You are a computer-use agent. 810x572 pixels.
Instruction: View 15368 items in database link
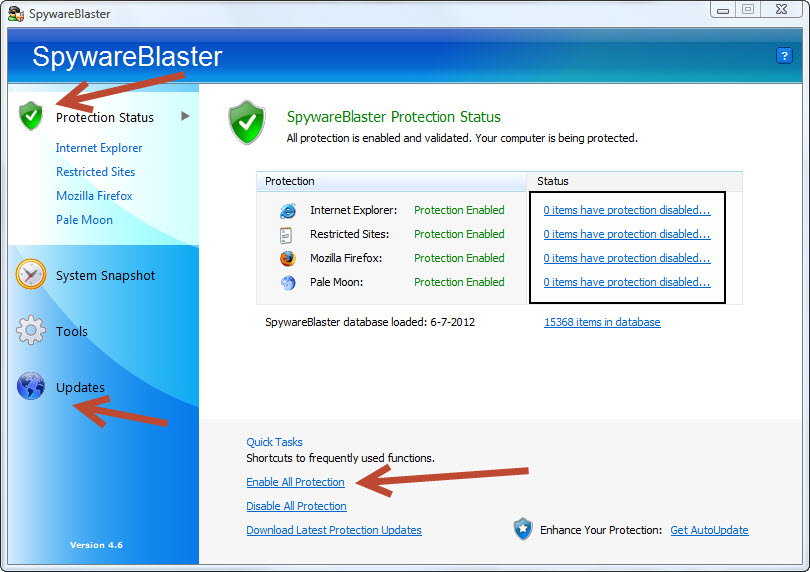pyautogui.click(x=602, y=322)
